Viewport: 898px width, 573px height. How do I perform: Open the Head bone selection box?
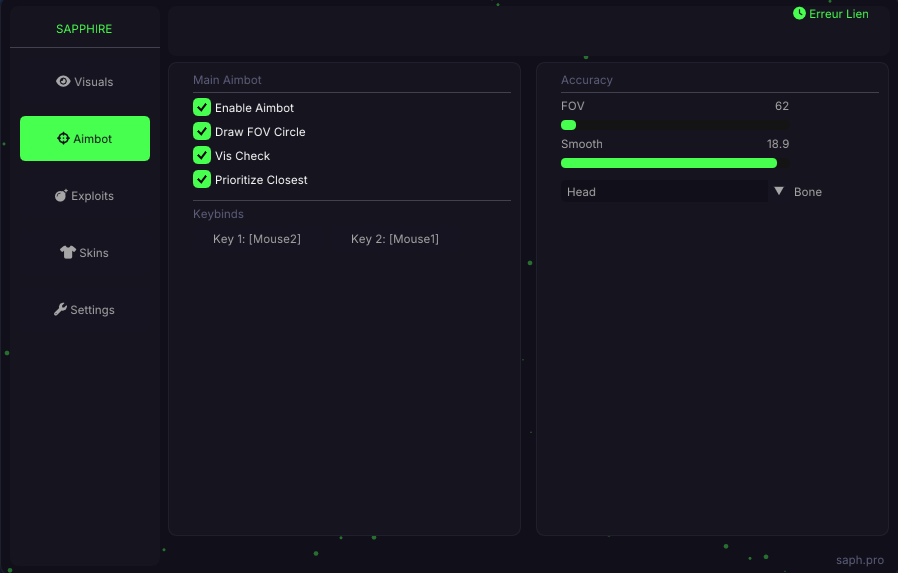(x=664, y=192)
